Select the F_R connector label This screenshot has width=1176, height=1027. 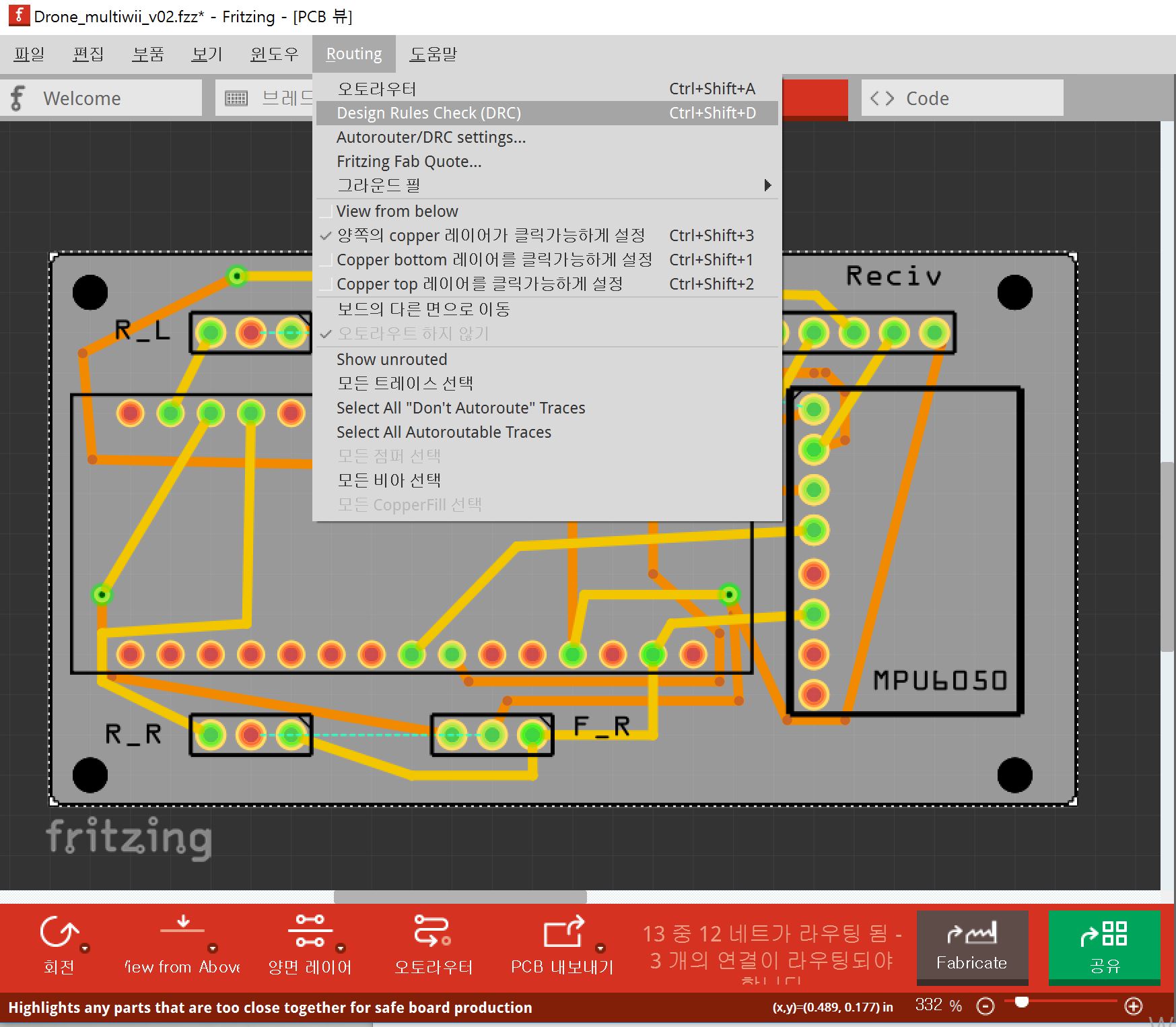(x=602, y=726)
